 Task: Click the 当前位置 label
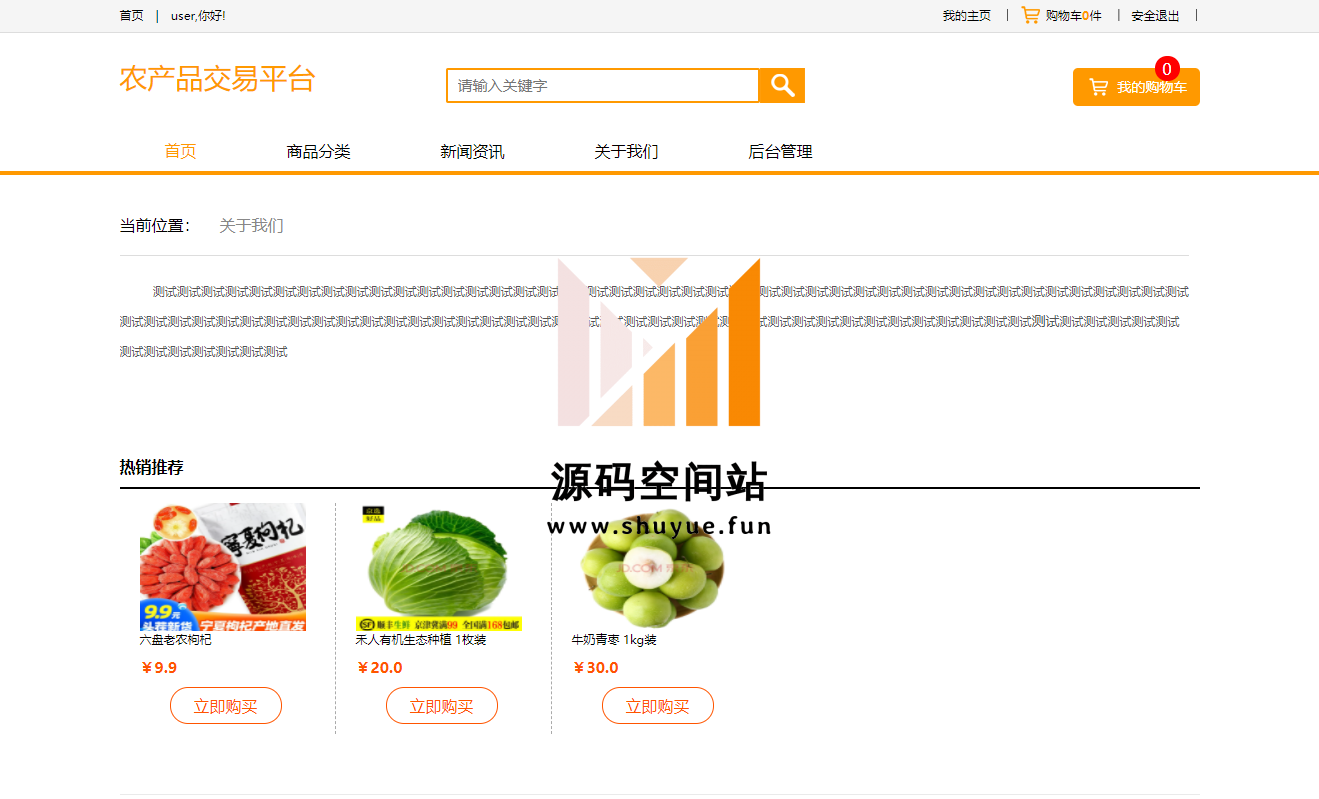pos(155,225)
